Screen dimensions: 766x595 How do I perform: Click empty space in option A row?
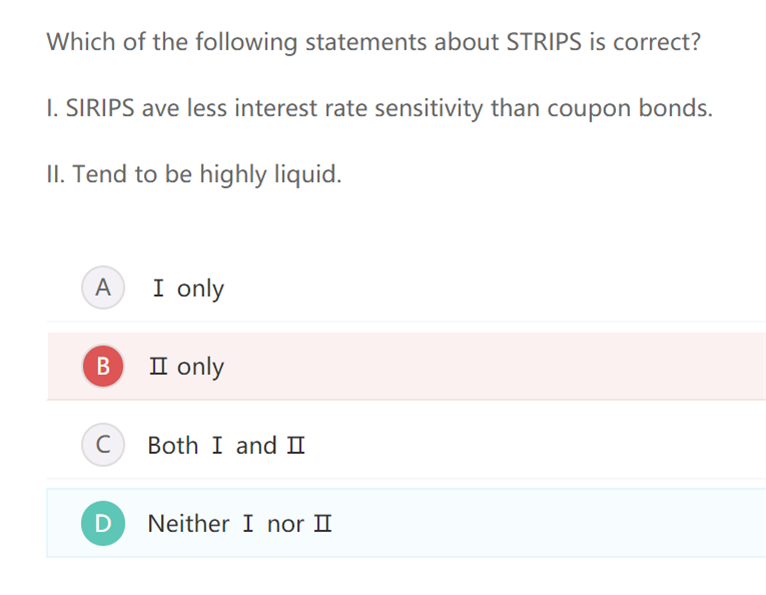(x=500, y=288)
